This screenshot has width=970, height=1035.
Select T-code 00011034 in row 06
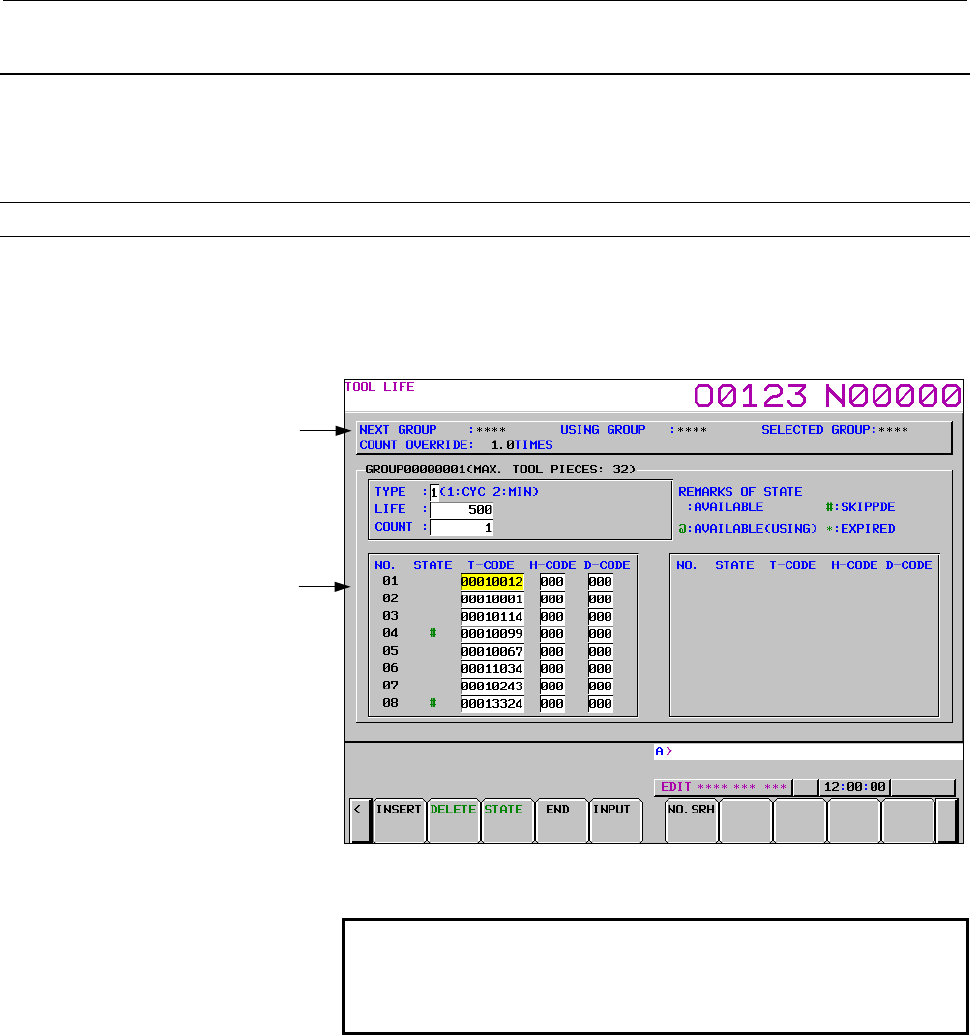pos(492,669)
